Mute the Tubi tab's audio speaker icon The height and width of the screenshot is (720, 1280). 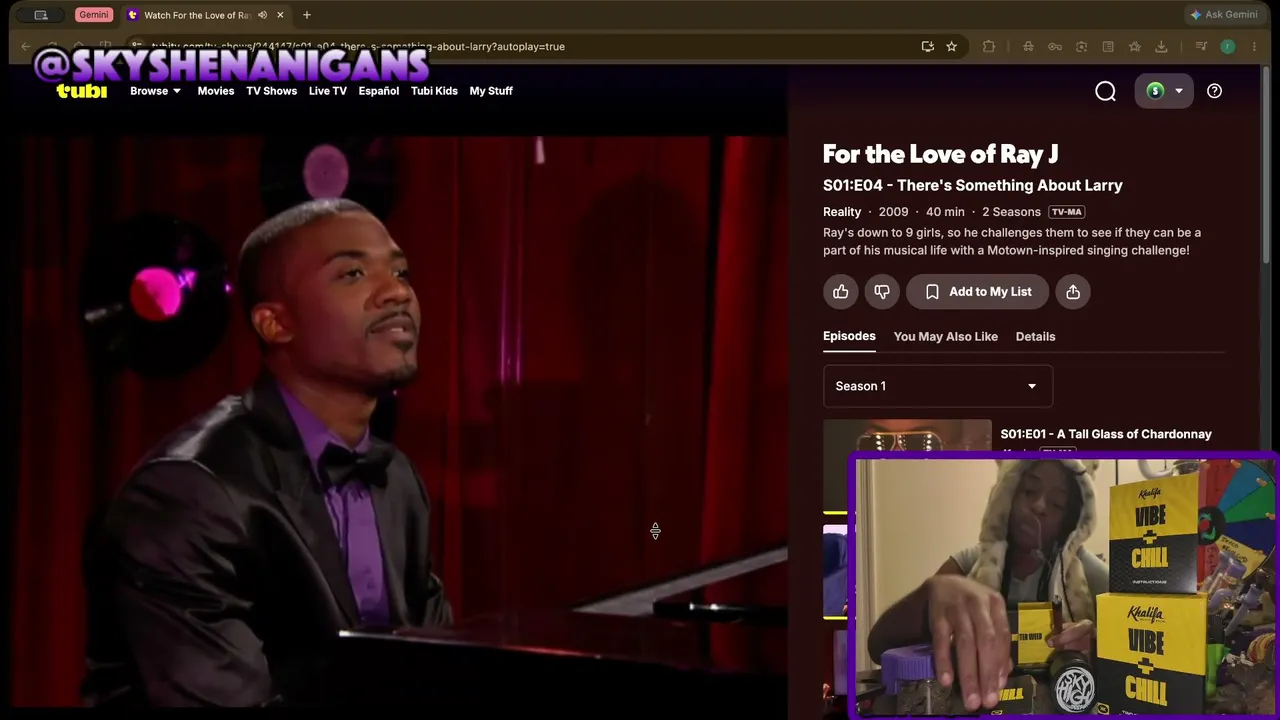(262, 15)
